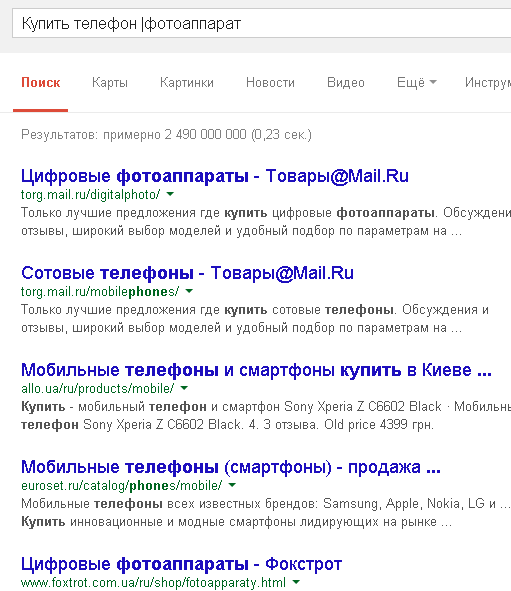
Task: Open Цифровые фотоаппараты Фокстрот result
Action: 181,564
